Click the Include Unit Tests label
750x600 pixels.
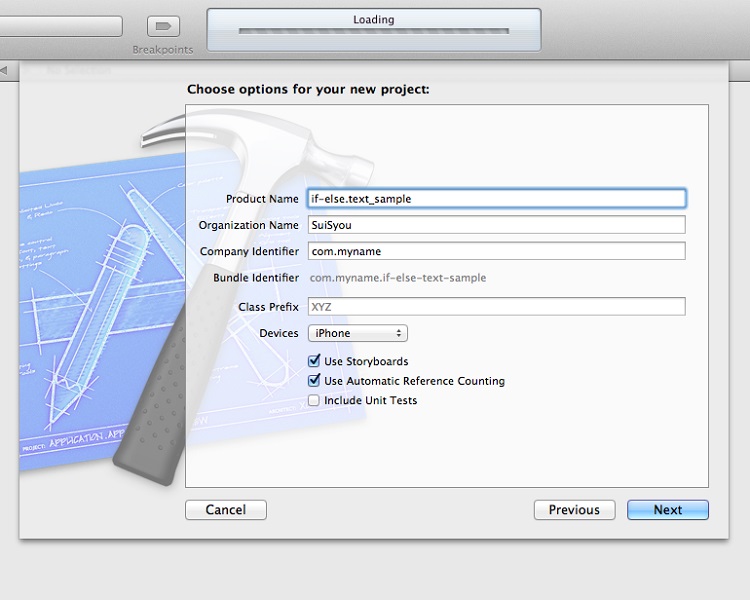[371, 400]
